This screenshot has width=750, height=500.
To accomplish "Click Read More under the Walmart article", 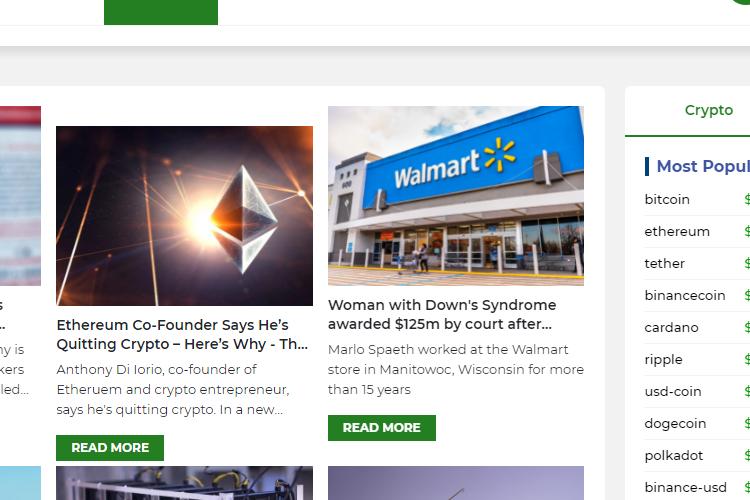I will point(382,428).
